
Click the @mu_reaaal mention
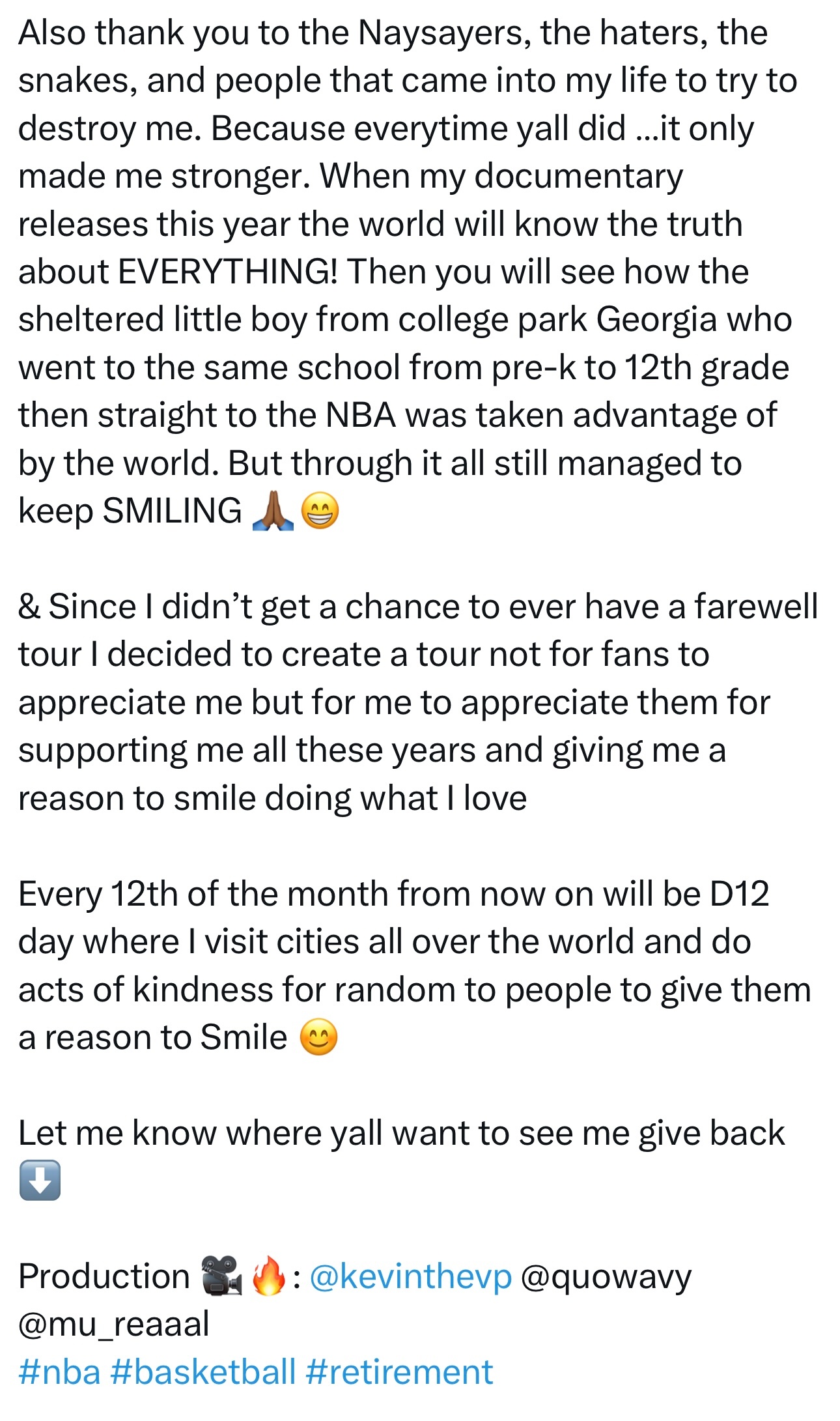[x=114, y=1325]
